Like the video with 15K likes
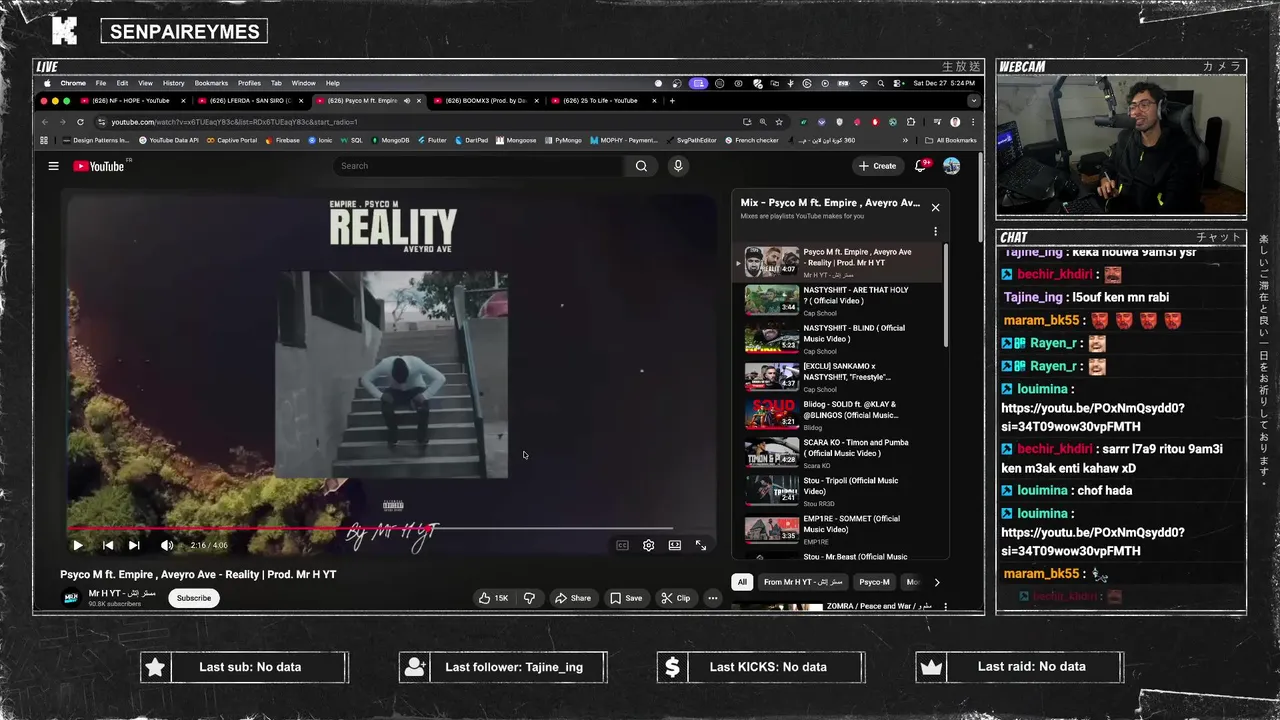 pos(494,598)
